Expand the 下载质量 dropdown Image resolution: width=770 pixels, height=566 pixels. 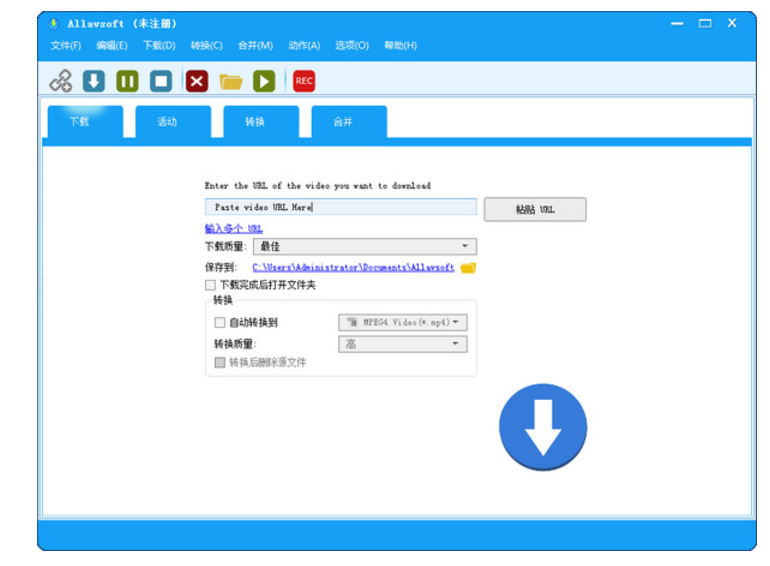click(x=366, y=246)
